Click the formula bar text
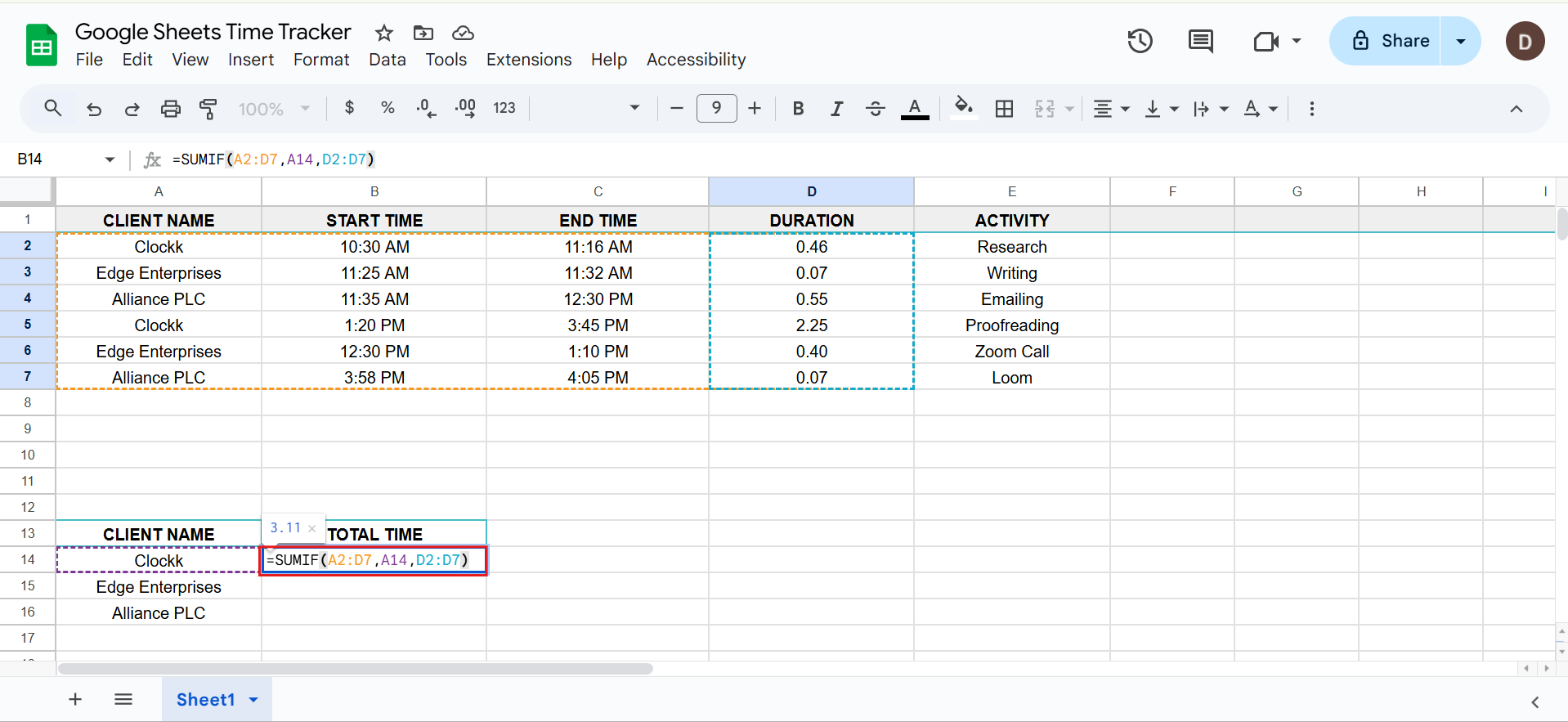The height and width of the screenshot is (722, 1568). coord(274,159)
